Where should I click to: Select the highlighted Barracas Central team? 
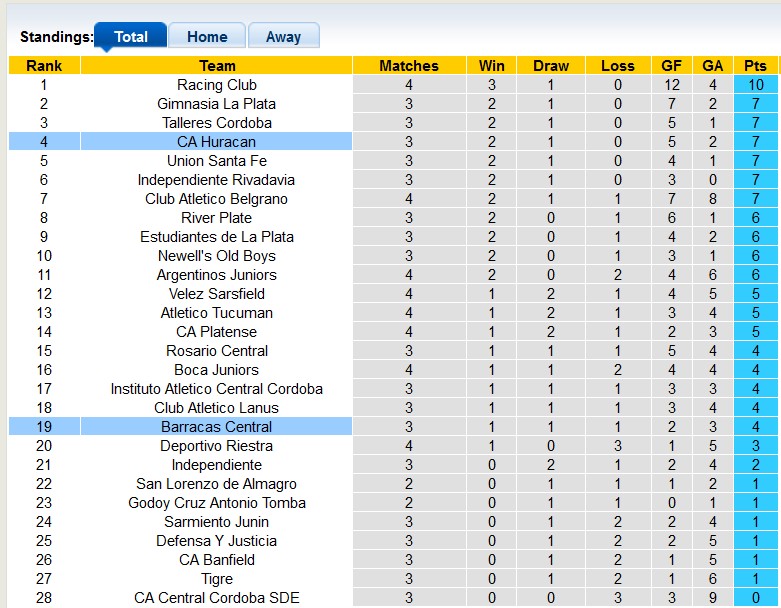tap(216, 427)
